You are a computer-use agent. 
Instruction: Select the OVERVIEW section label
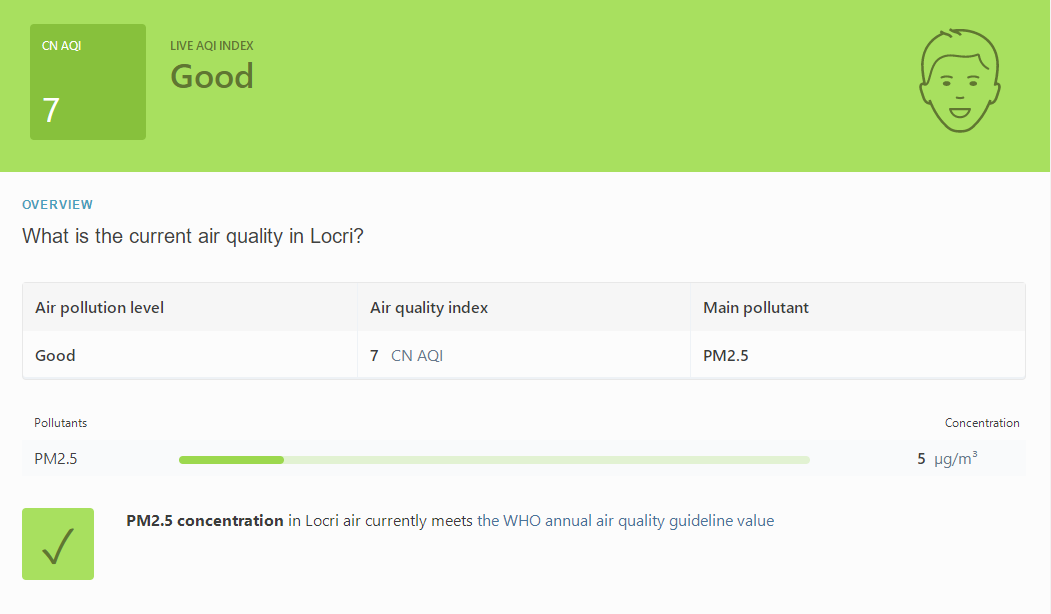(58, 204)
